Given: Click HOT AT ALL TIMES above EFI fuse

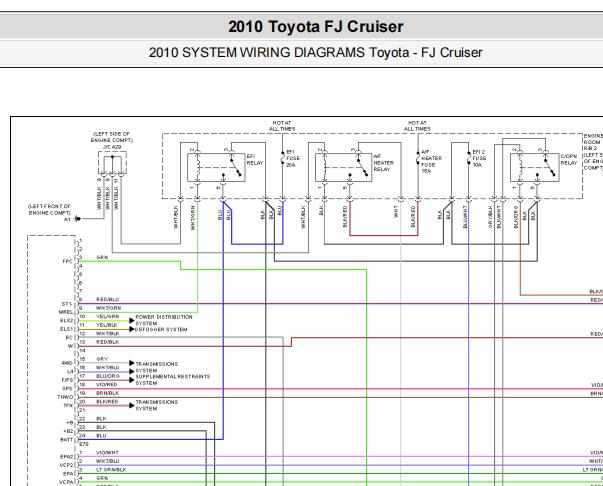Looking at the screenshot, I should (x=282, y=126).
